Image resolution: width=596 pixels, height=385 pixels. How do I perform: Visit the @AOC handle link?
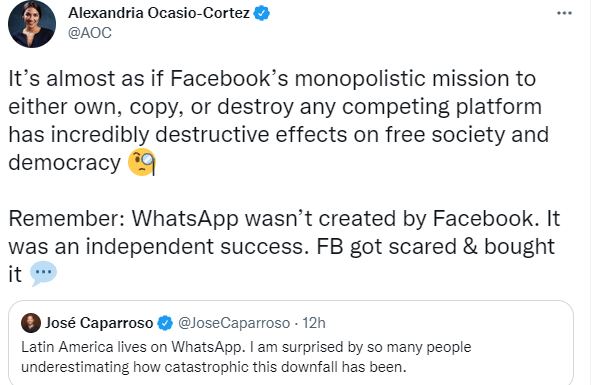point(90,33)
